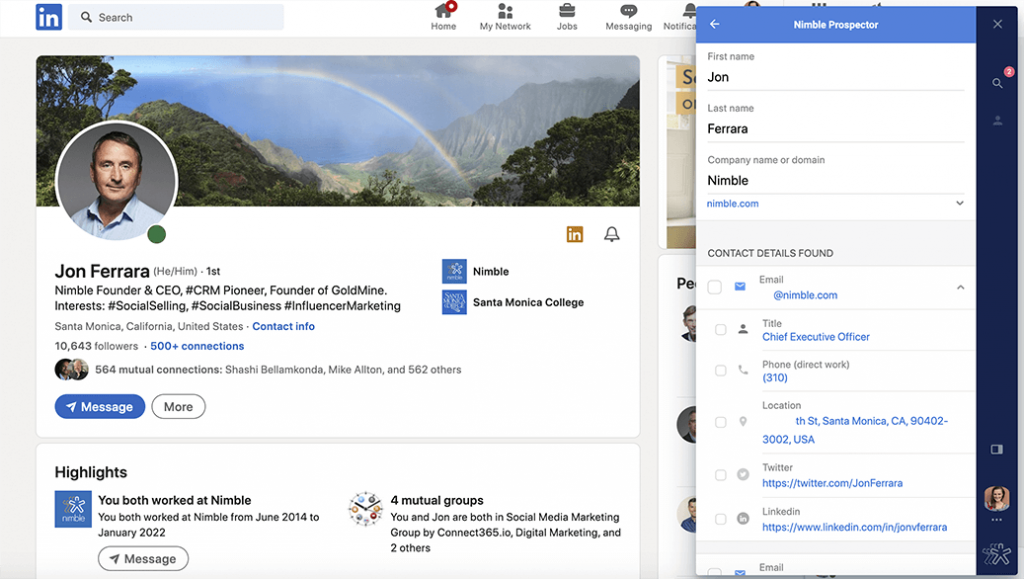Click the back arrow in Nimble Prospector header
Viewport: 1024px width, 580px height.
coord(712,24)
